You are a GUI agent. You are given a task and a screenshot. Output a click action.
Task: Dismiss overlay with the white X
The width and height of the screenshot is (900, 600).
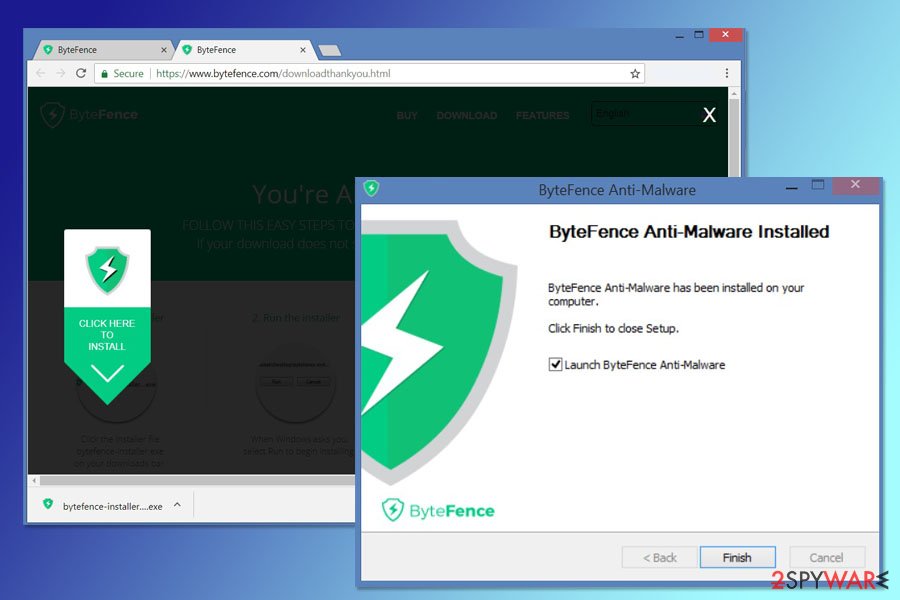(x=709, y=115)
